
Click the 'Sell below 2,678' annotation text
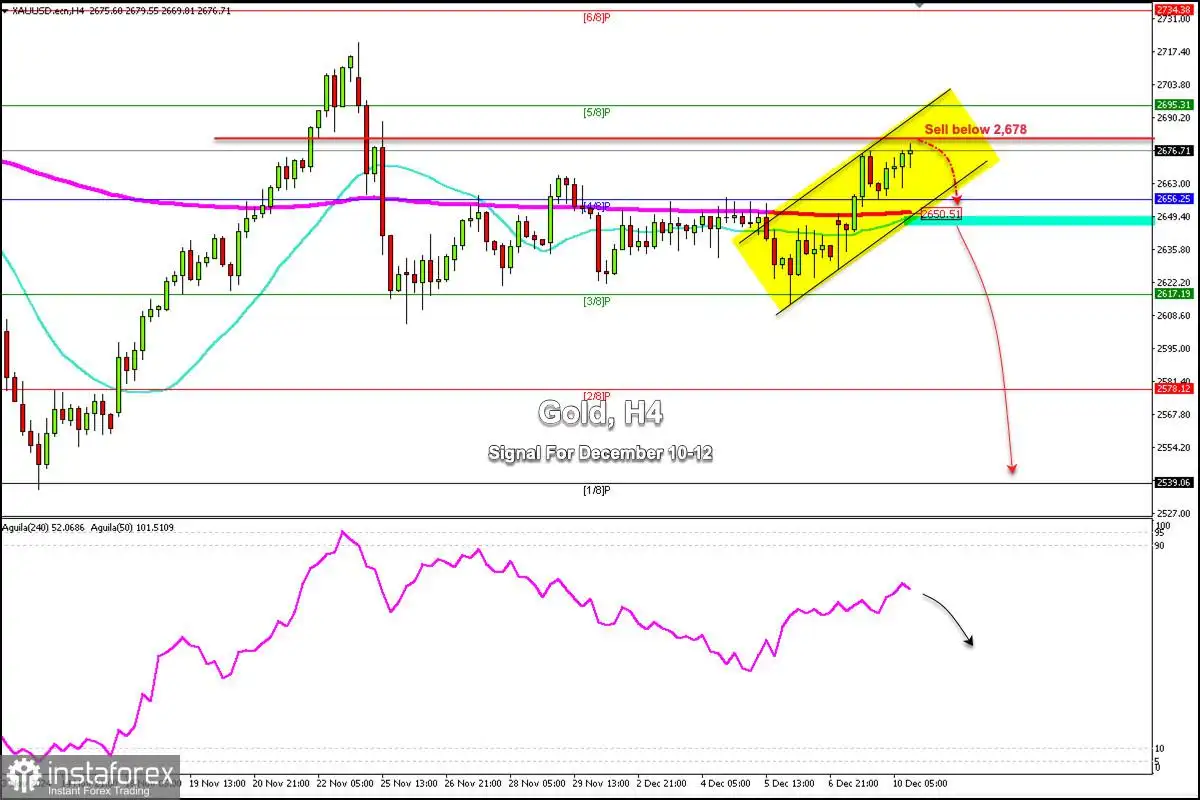(975, 129)
